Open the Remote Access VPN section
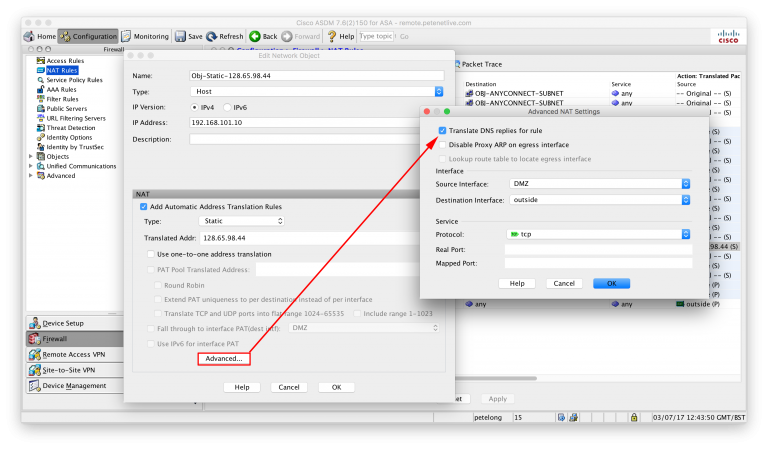This screenshot has height=449, width=768. pos(74,354)
